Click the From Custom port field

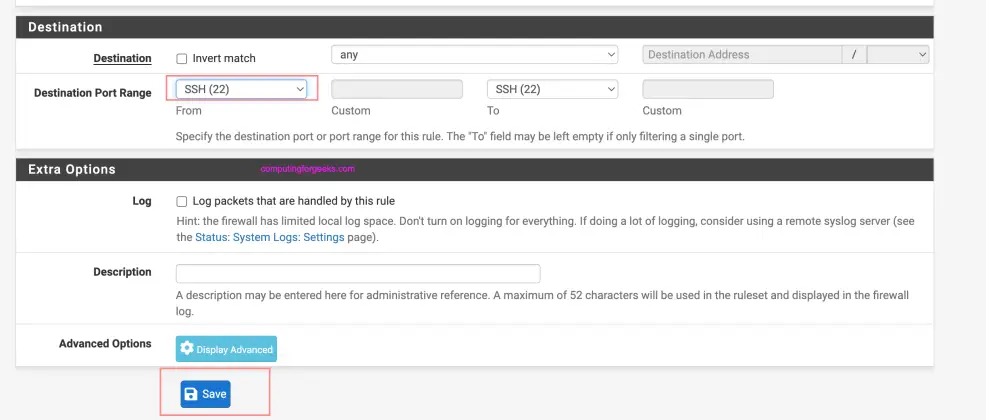pos(397,89)
